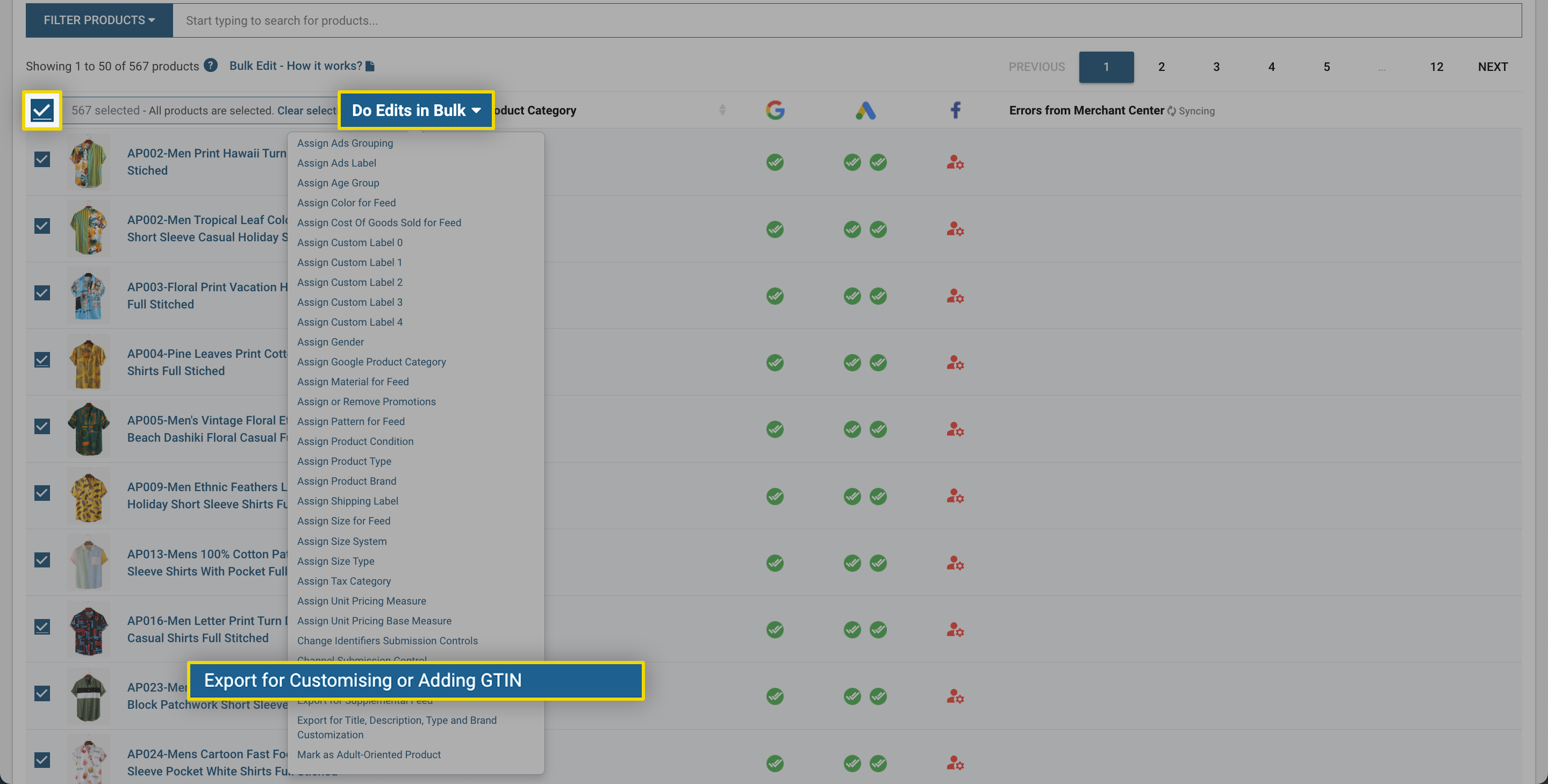Image resolution: width=1548 pixels, height=784 pixels.
Task: Open the Filter Products dropdown
Action: click(x=99, y=20)
